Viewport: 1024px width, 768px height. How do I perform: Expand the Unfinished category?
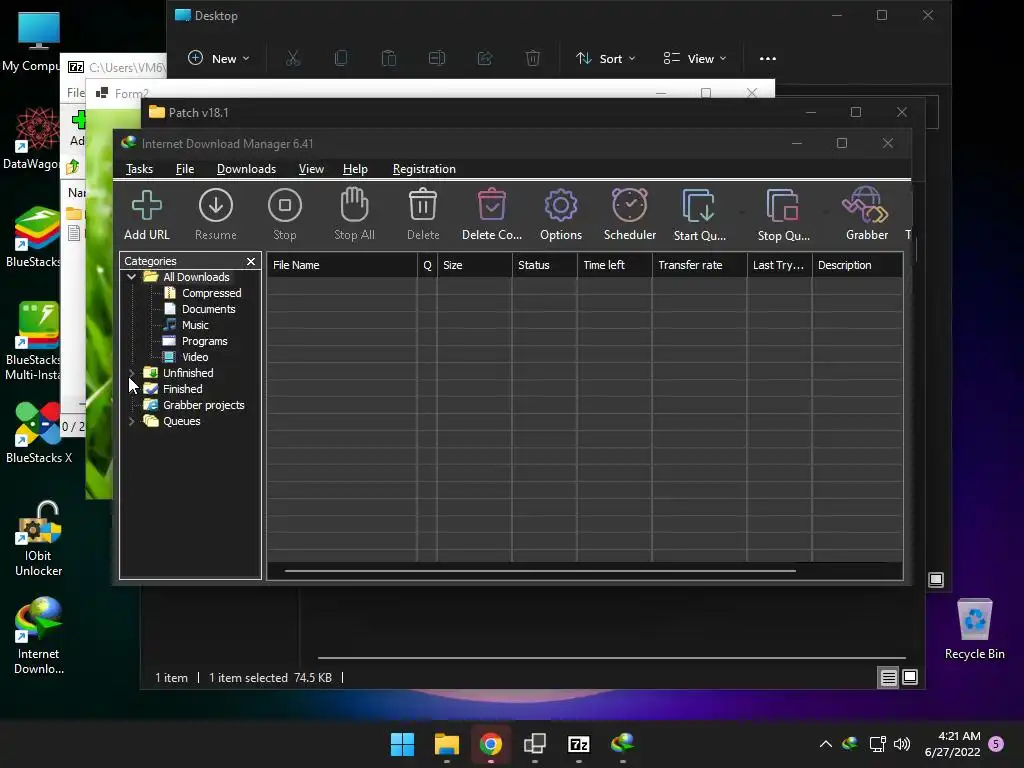coord(131,373)
